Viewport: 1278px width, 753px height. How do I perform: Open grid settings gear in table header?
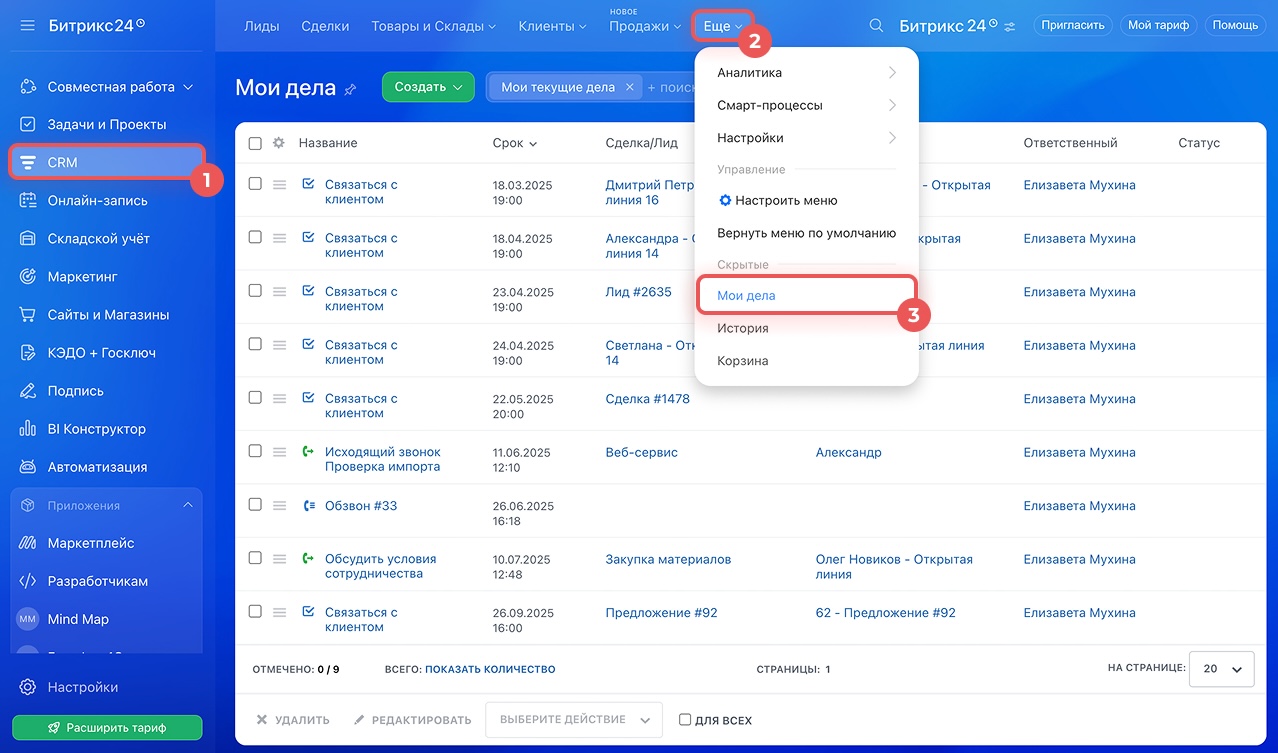tap(279, 143)
